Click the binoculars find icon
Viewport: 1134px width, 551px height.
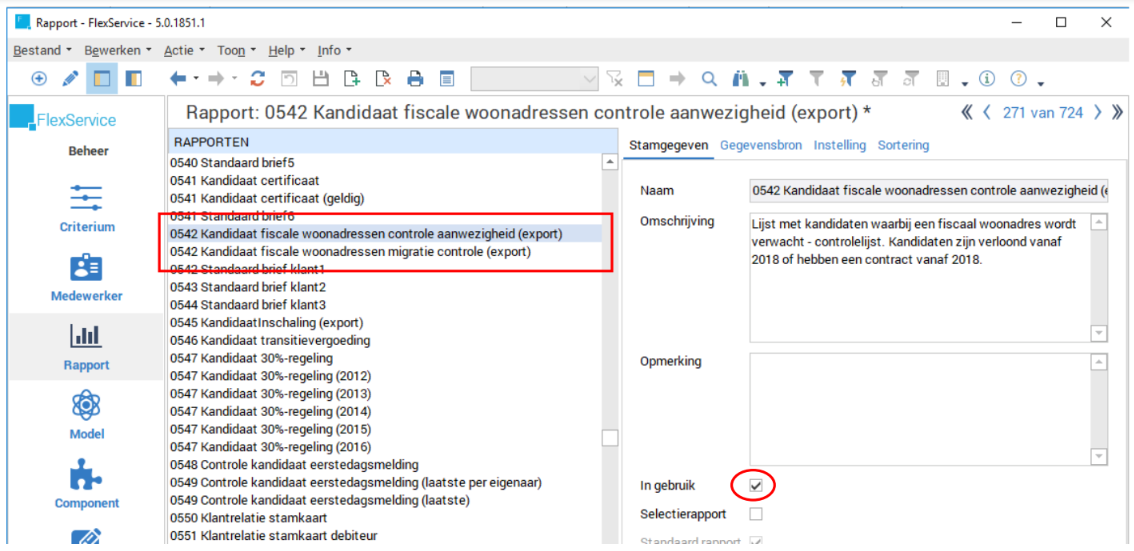click(741, 79)
